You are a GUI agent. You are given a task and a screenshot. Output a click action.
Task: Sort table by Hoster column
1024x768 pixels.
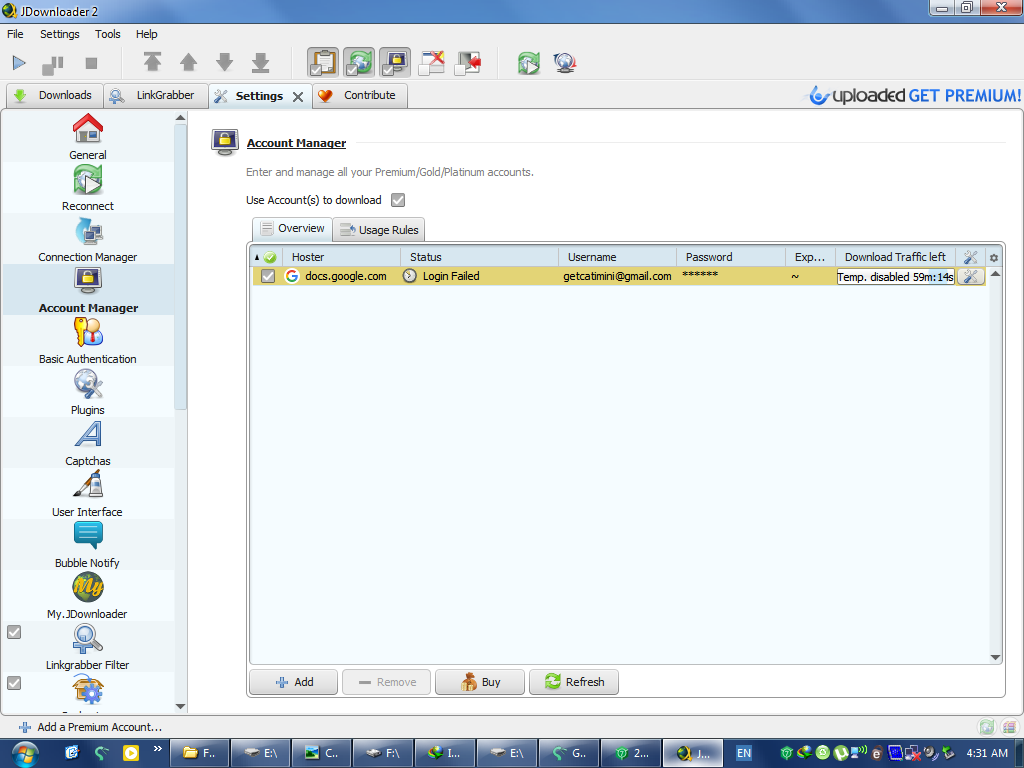click(342, 257)
